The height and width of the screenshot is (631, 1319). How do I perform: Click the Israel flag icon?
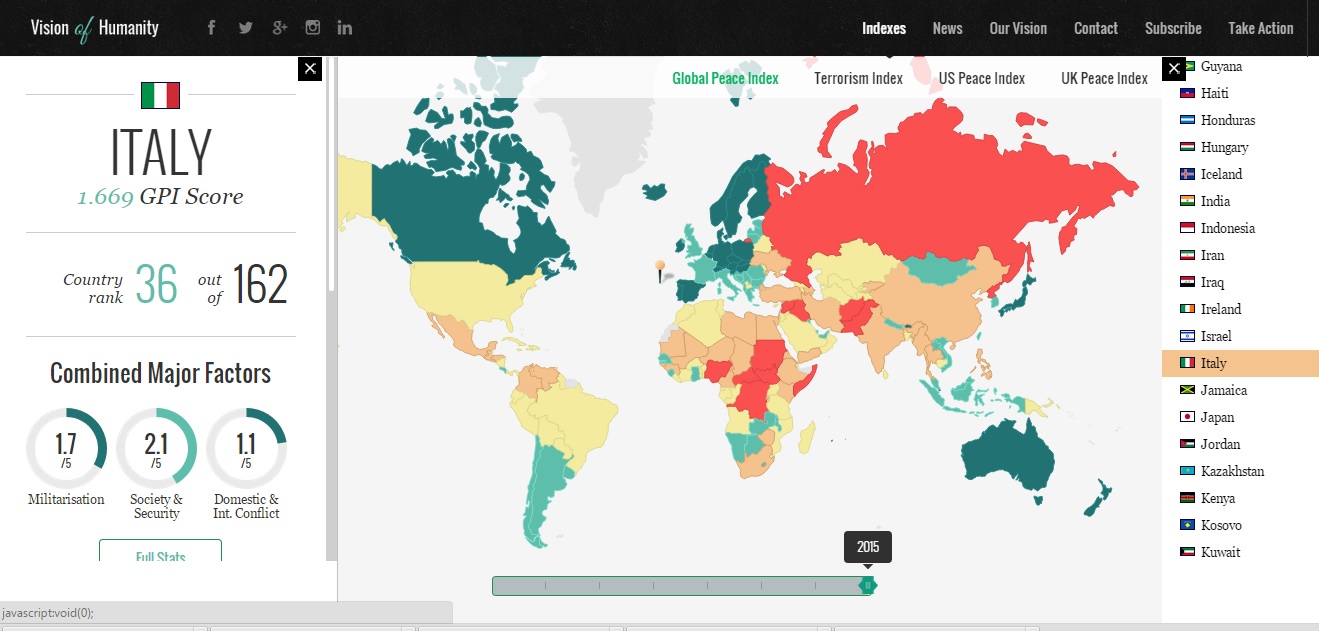[x=1187, y=336]
